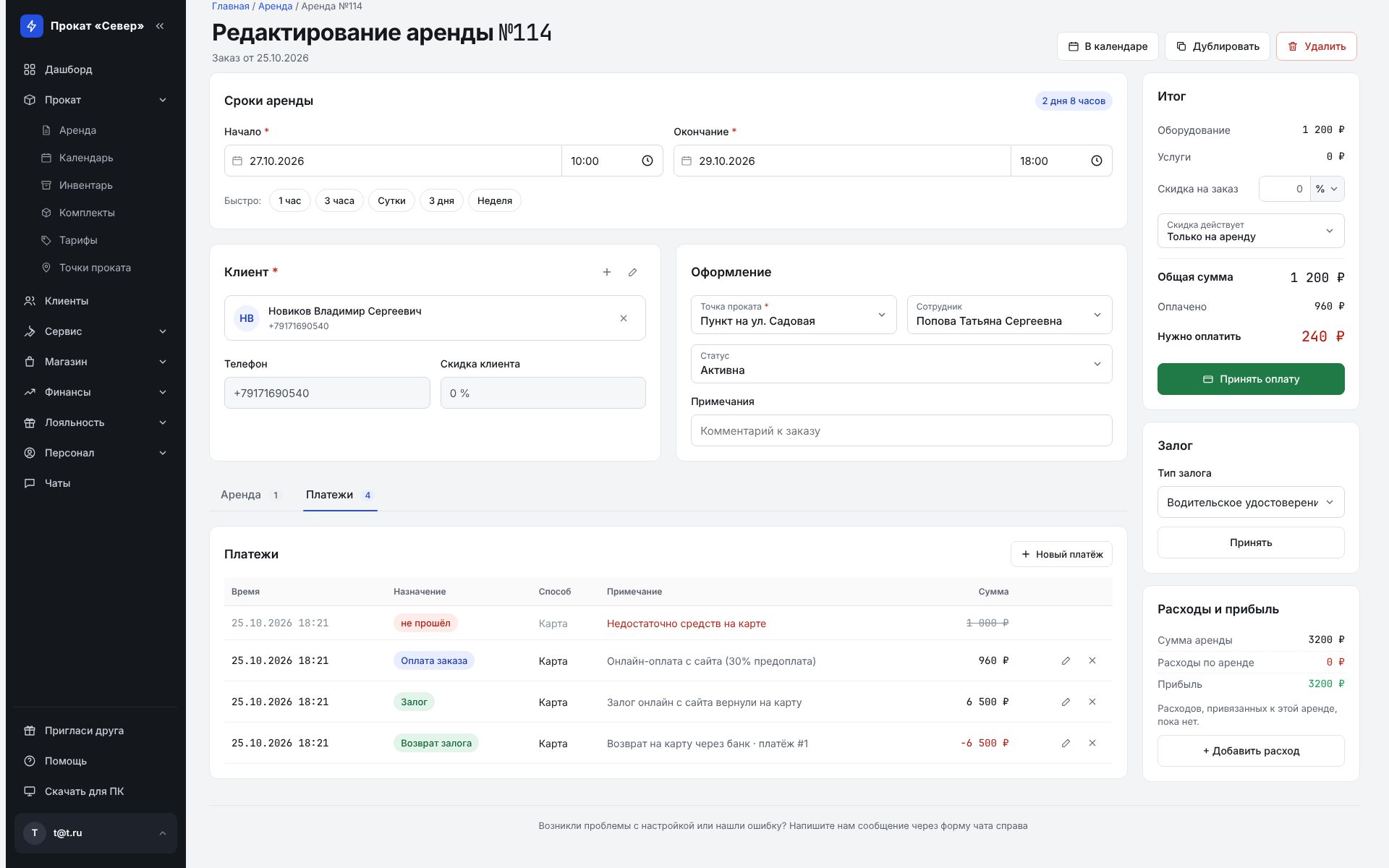Screen dimensions: 1389x868
Task: Click Главная breadcrumb link
Action: pos(231,6)
